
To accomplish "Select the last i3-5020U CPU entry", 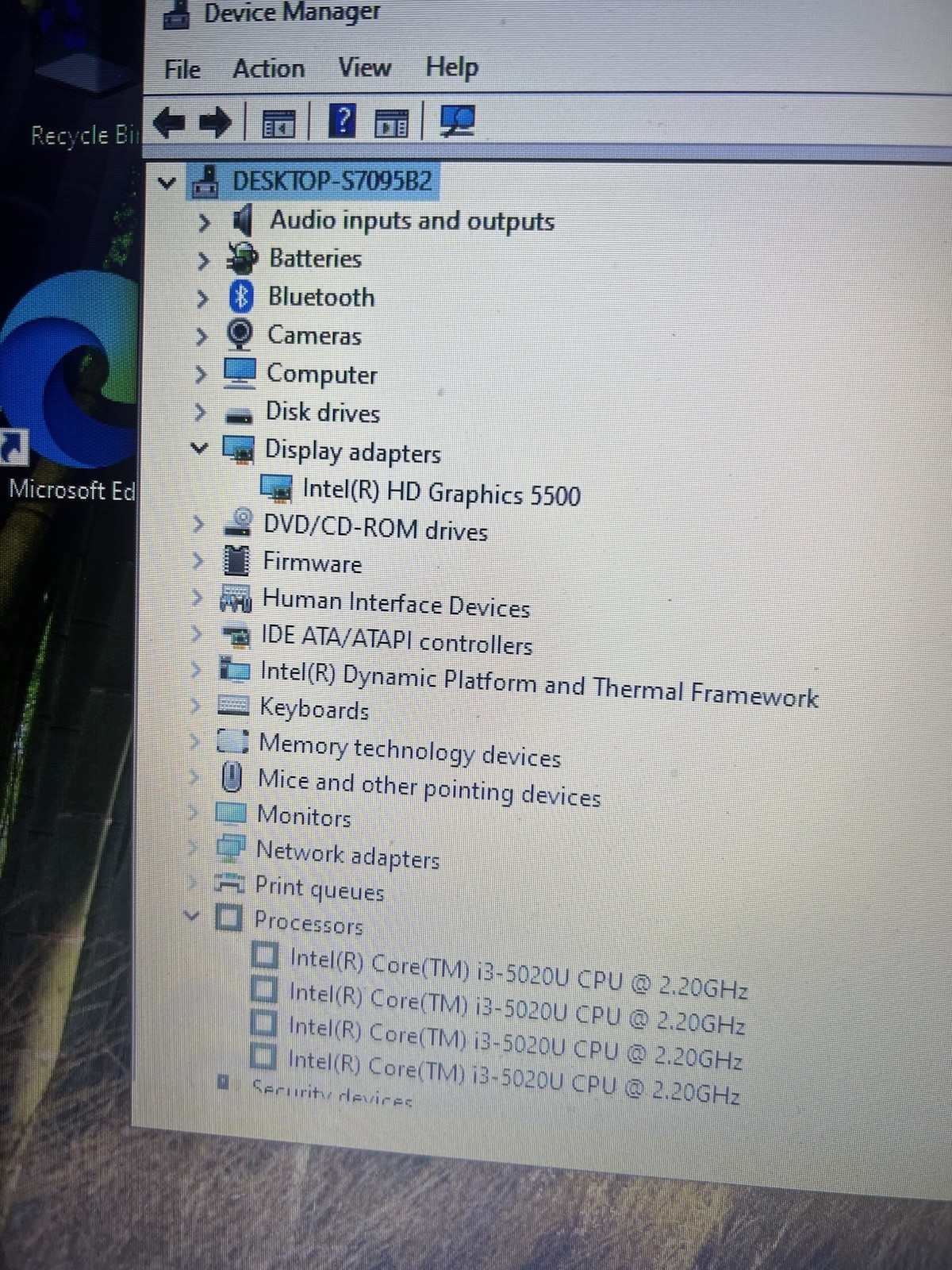I will [x=513, y=1076].
